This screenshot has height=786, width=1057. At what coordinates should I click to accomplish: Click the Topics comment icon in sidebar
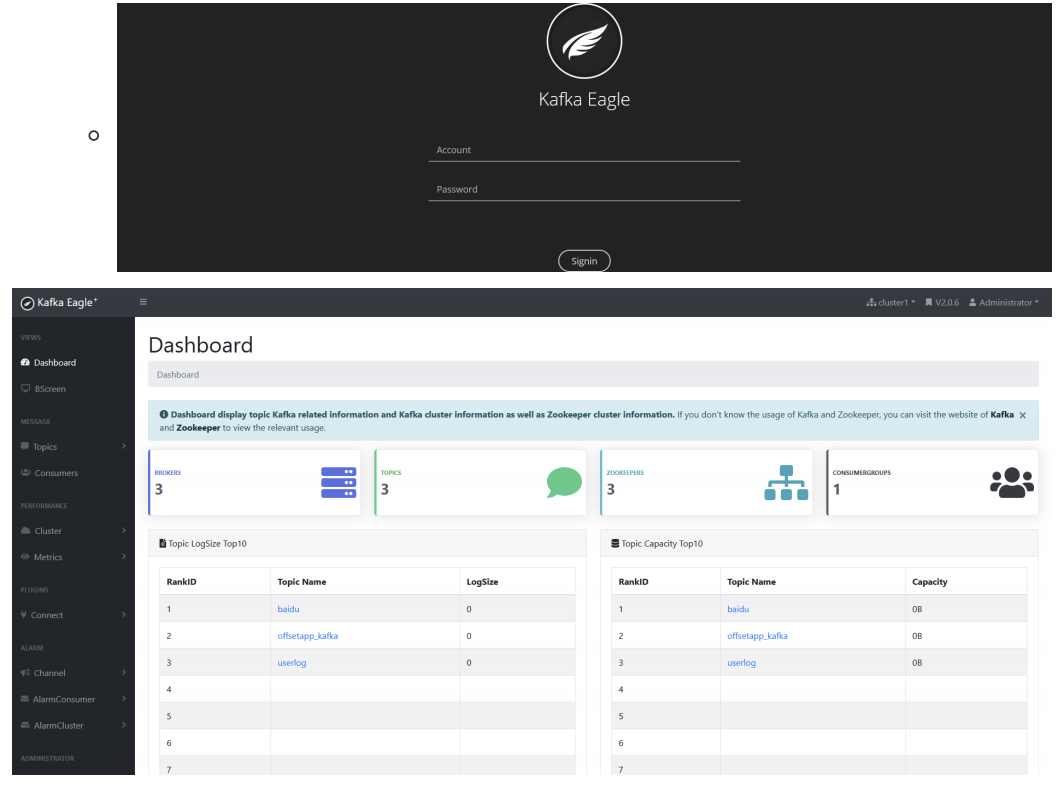(x=24, y=446)
